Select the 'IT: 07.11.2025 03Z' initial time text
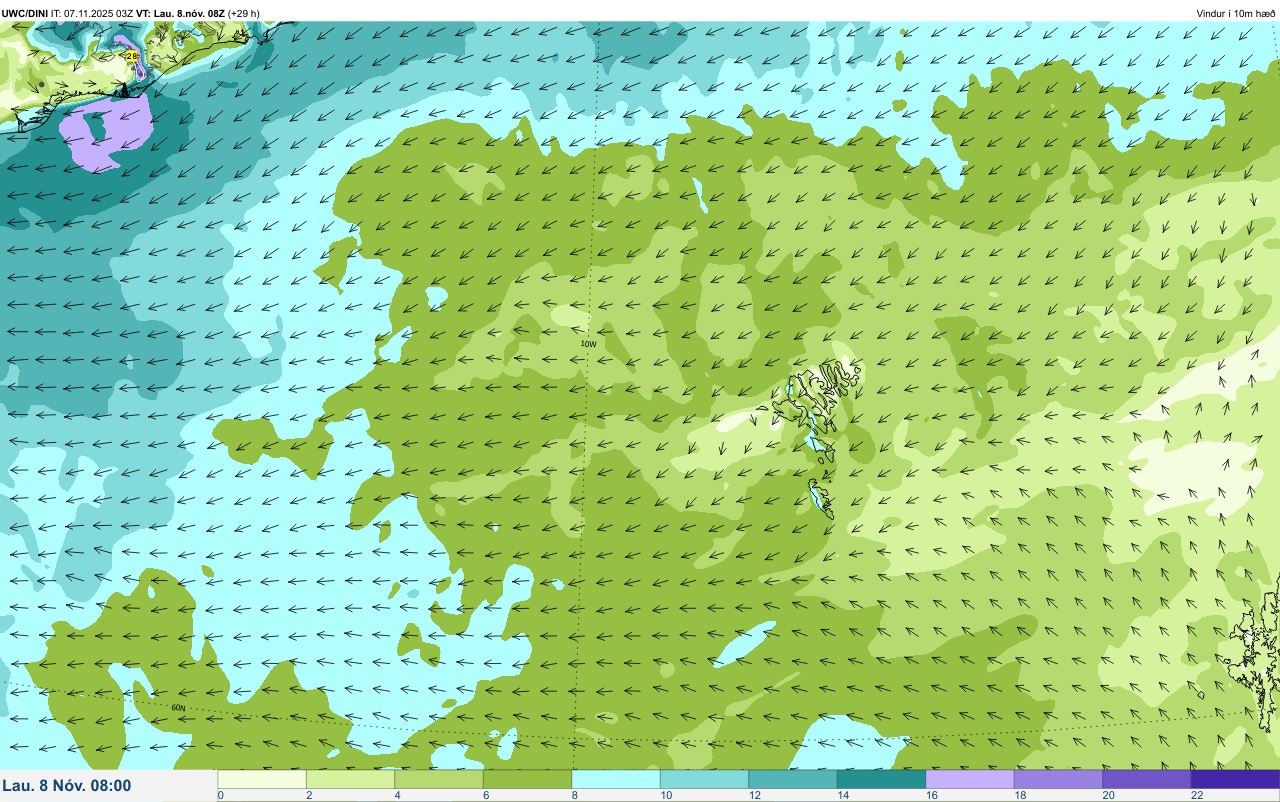 (x=91, y=13)
